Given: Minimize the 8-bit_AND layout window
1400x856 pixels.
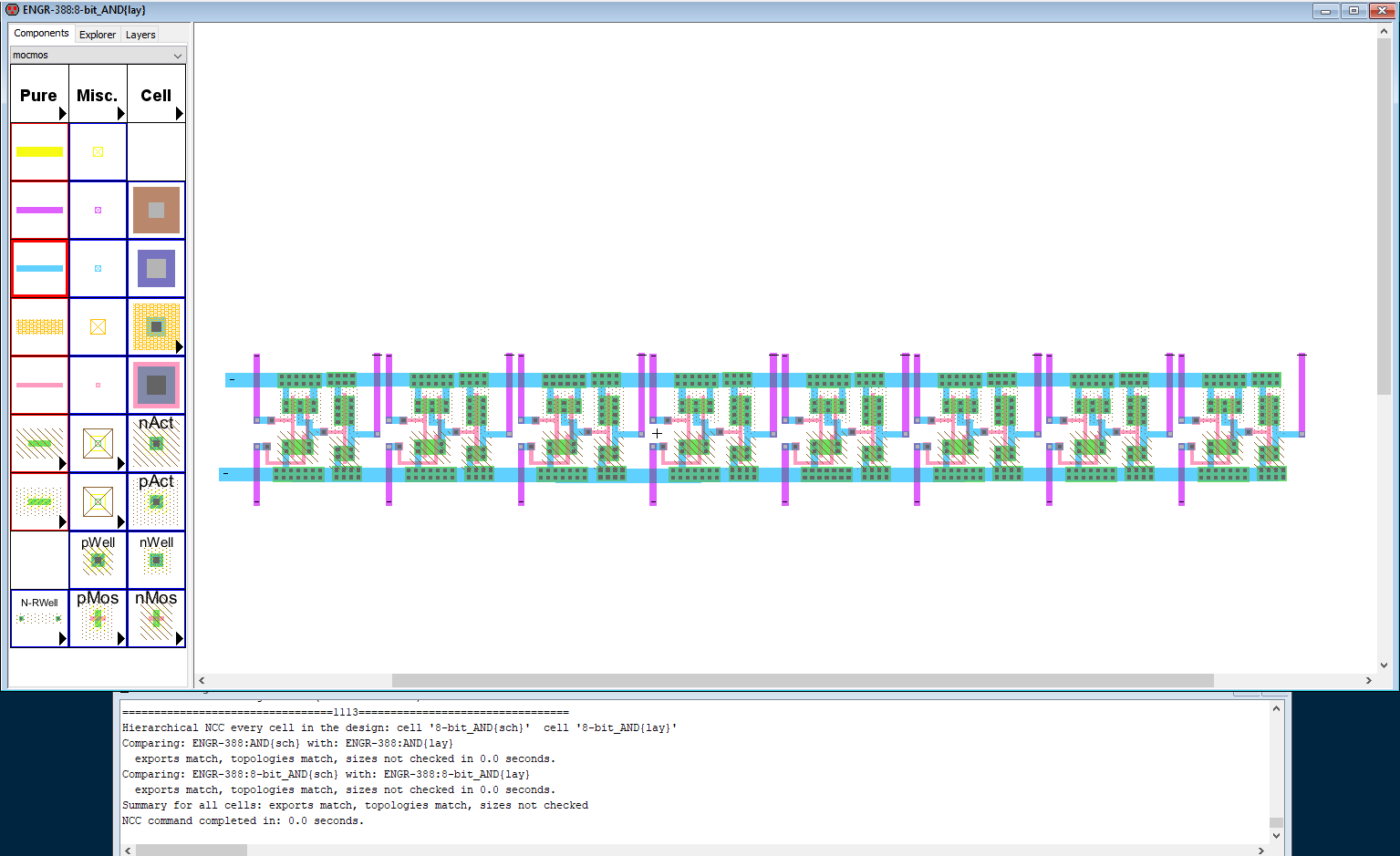Looking at the screenshot, I should pyautogui.click(x=1325, y=11).
